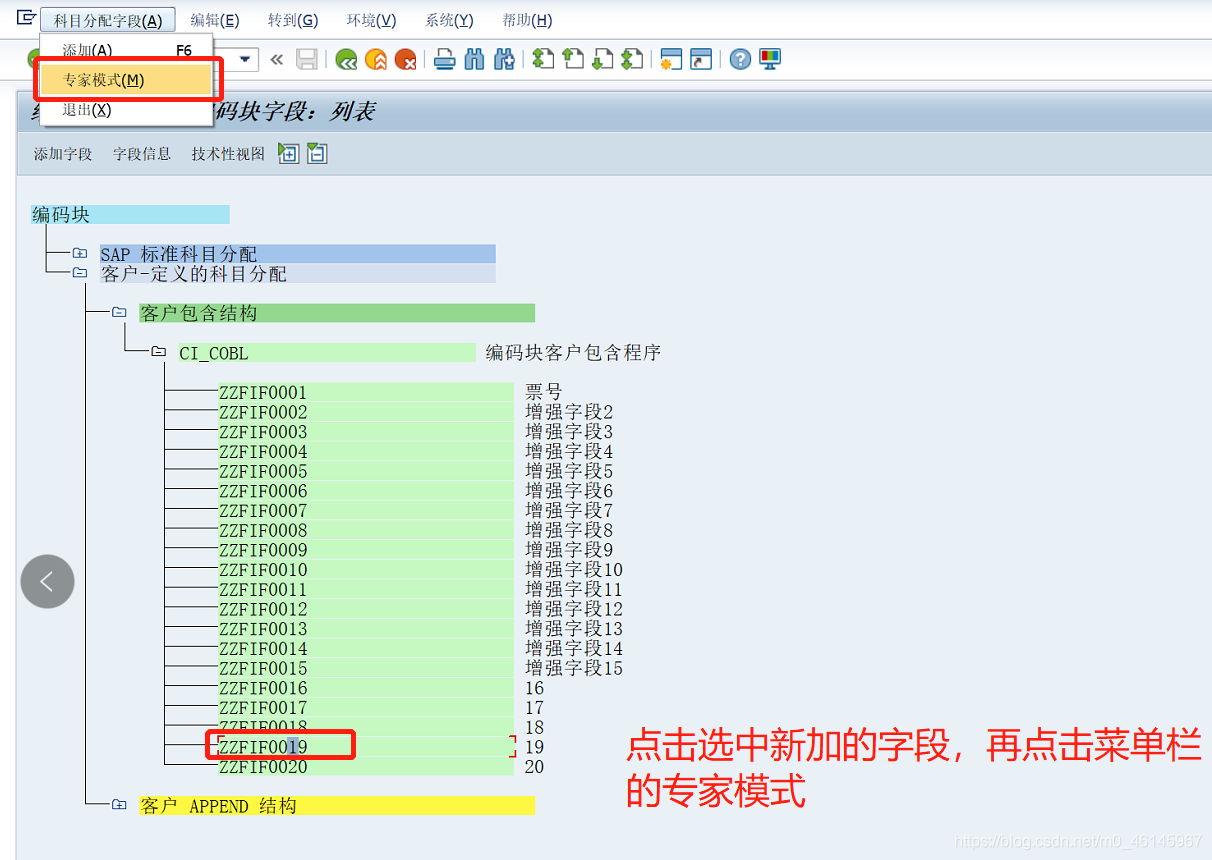The image size is (1212, 860).
Task: Click the Back green arrow icon
Action: coord(347,59)
